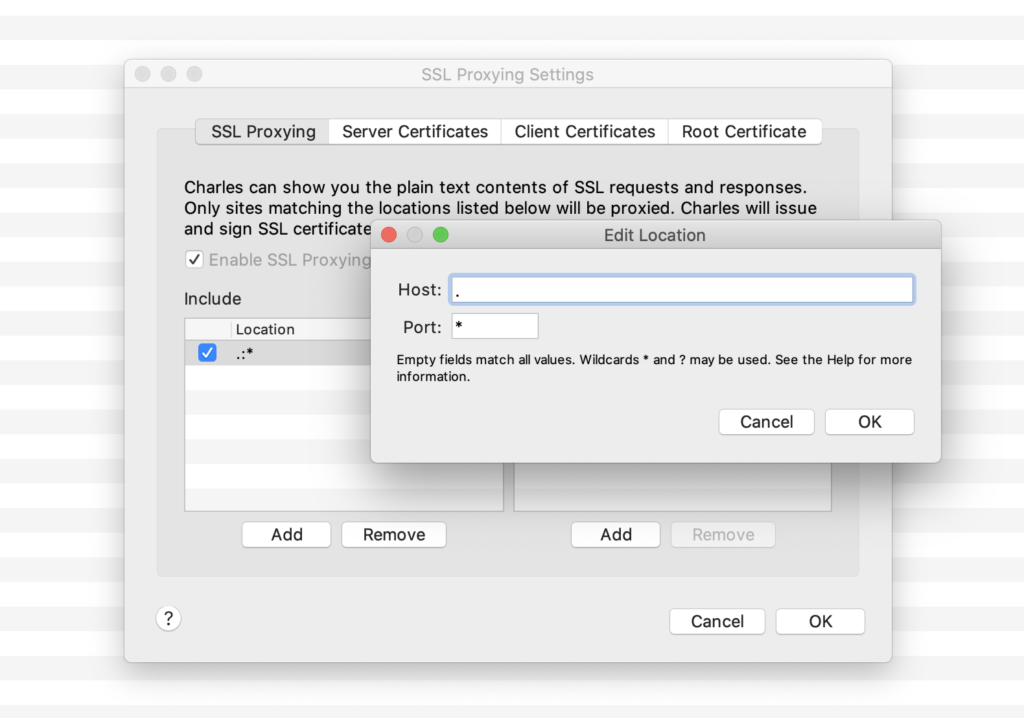Click the Location column header

point(265,329)
